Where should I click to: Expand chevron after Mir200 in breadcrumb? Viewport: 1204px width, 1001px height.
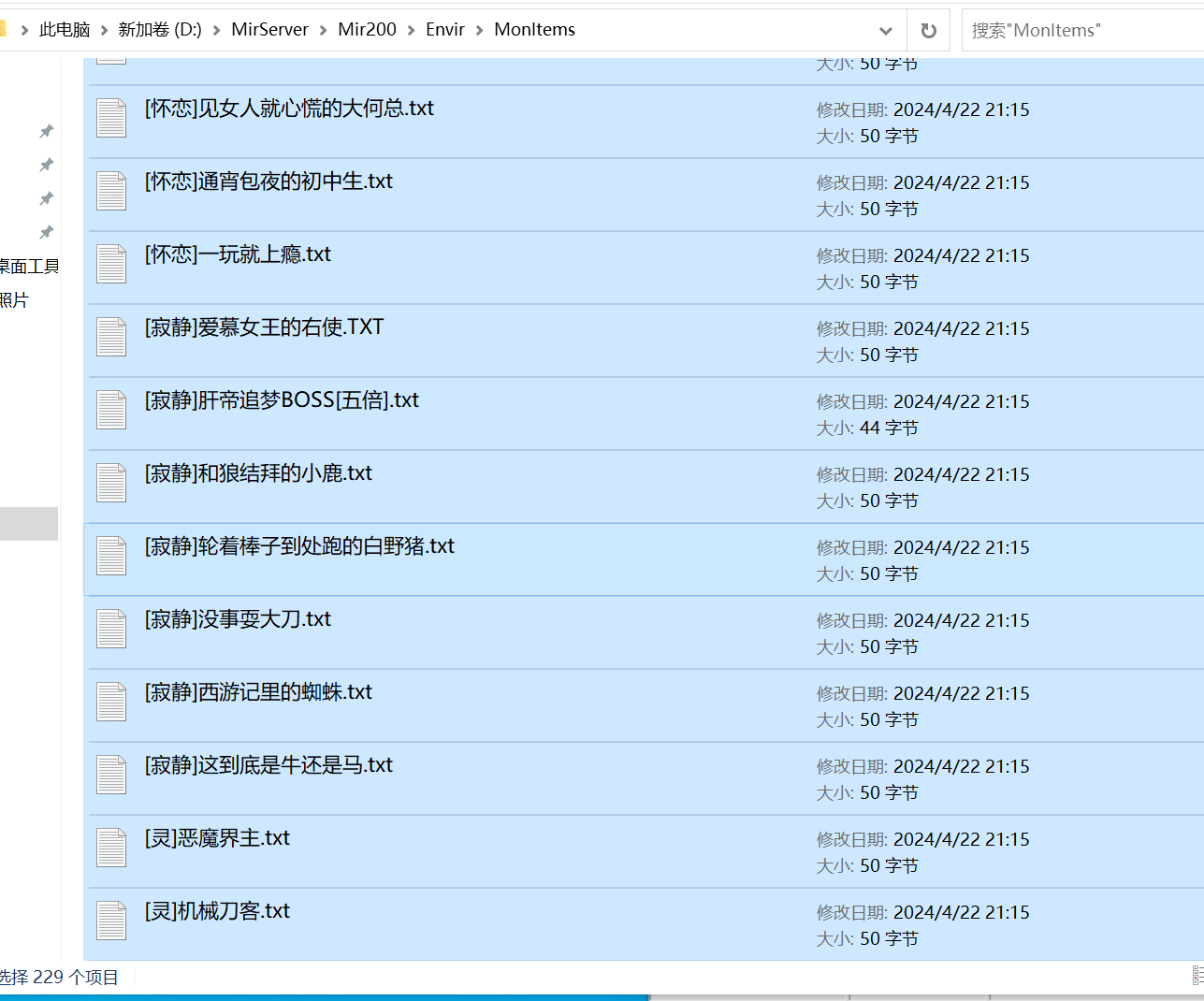(411, 30)
